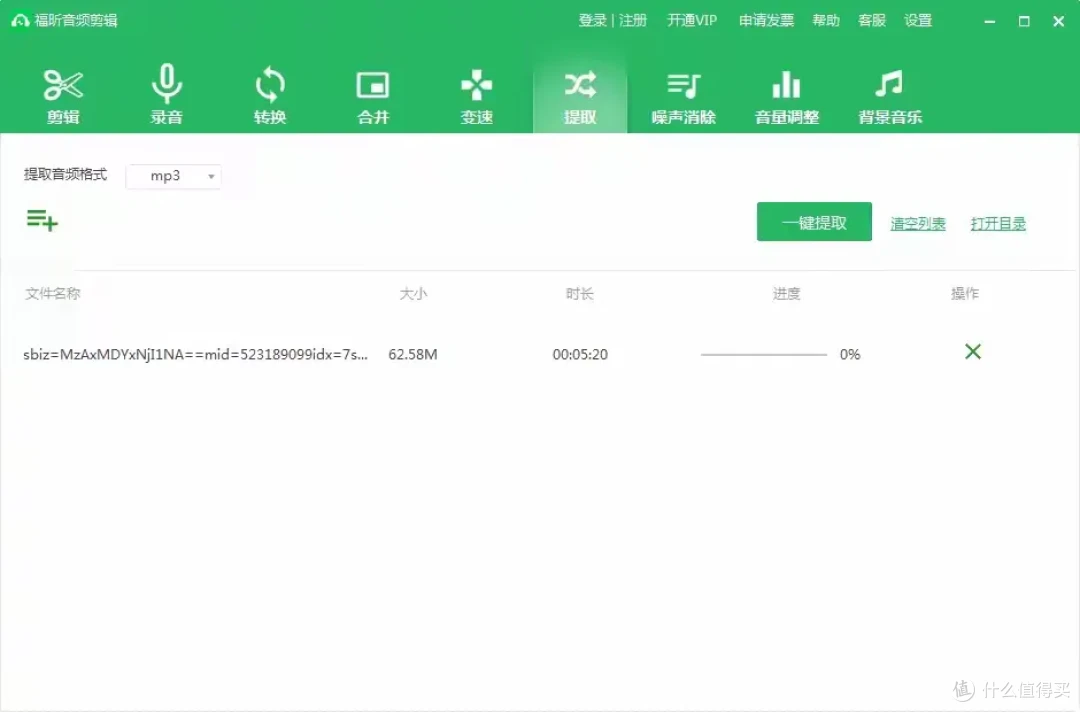Click the add files list icon
The width and height of the screenshot is (1080, 712).
click(42, 220)
